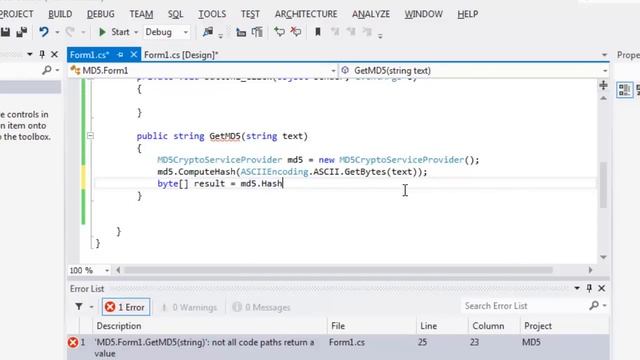Open the undo history dropdown arrow
This screenshot has height=360, width=640.
tap(57, 32)
